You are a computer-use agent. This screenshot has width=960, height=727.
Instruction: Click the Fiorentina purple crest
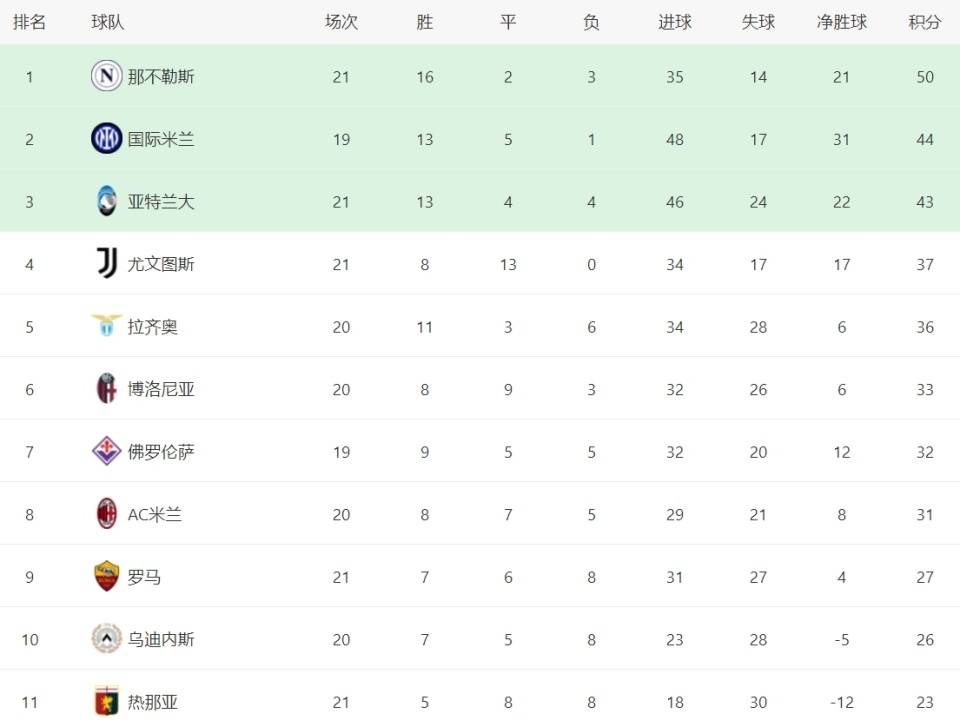click(106, 451)
